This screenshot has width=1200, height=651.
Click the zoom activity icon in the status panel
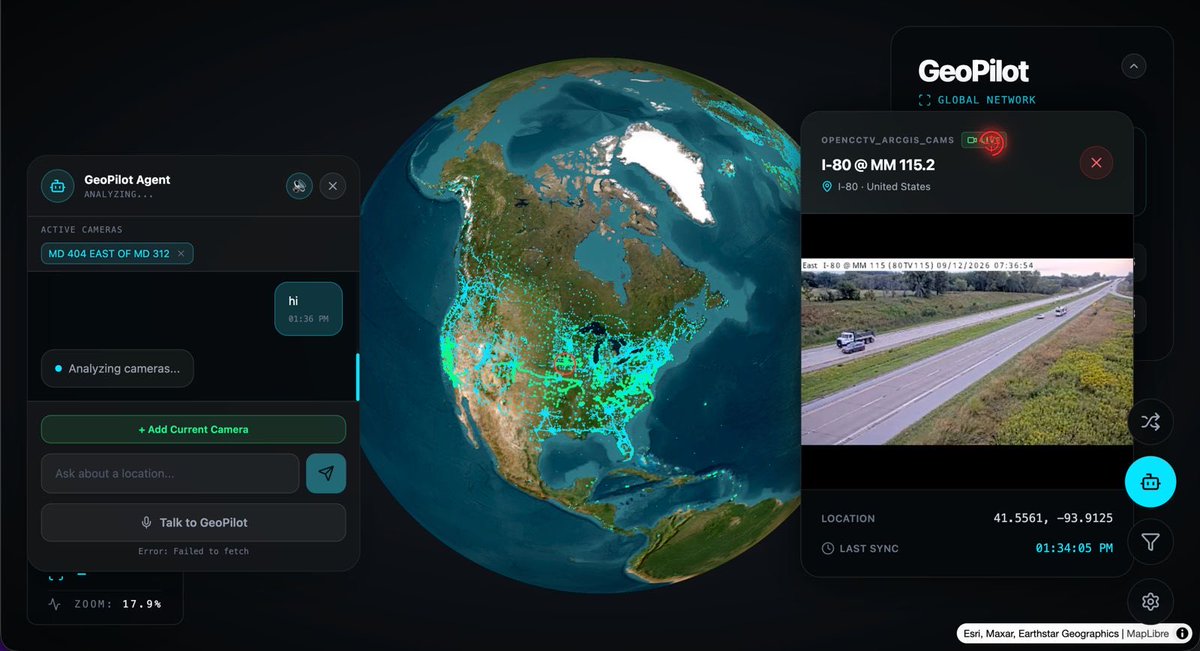(55, 604)
